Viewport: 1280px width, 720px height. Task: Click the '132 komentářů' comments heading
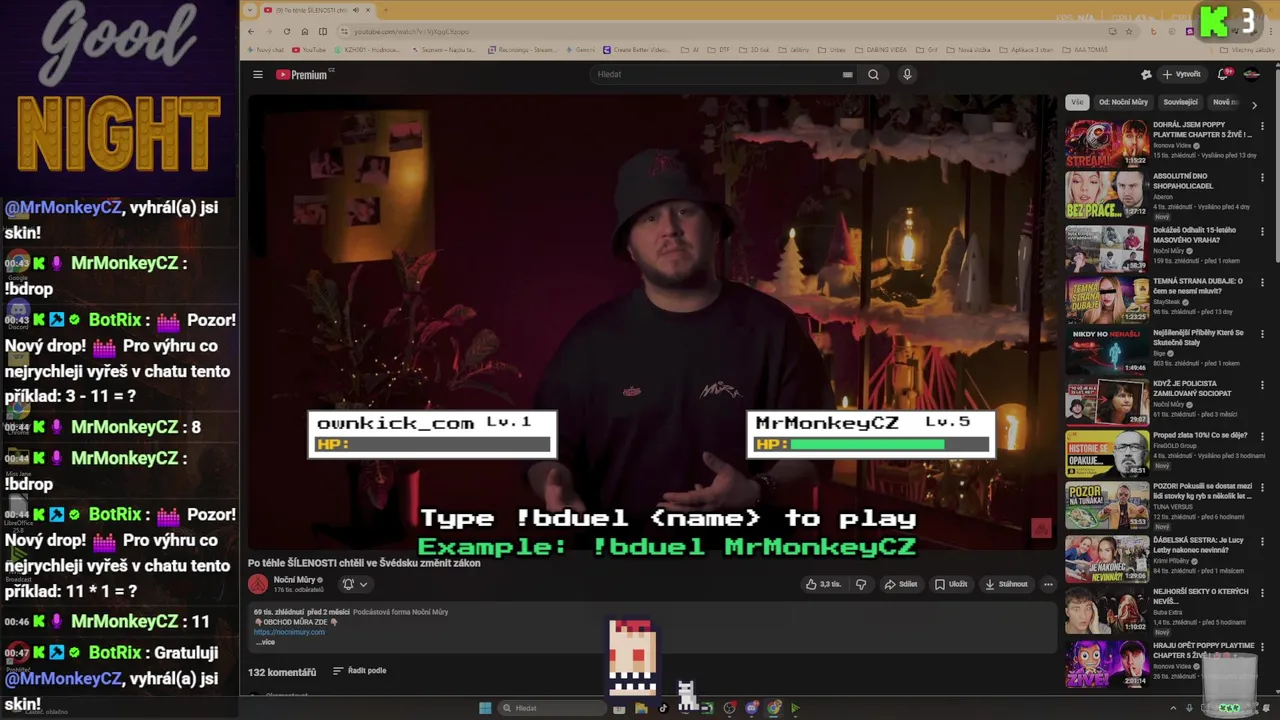click(282, 672)
